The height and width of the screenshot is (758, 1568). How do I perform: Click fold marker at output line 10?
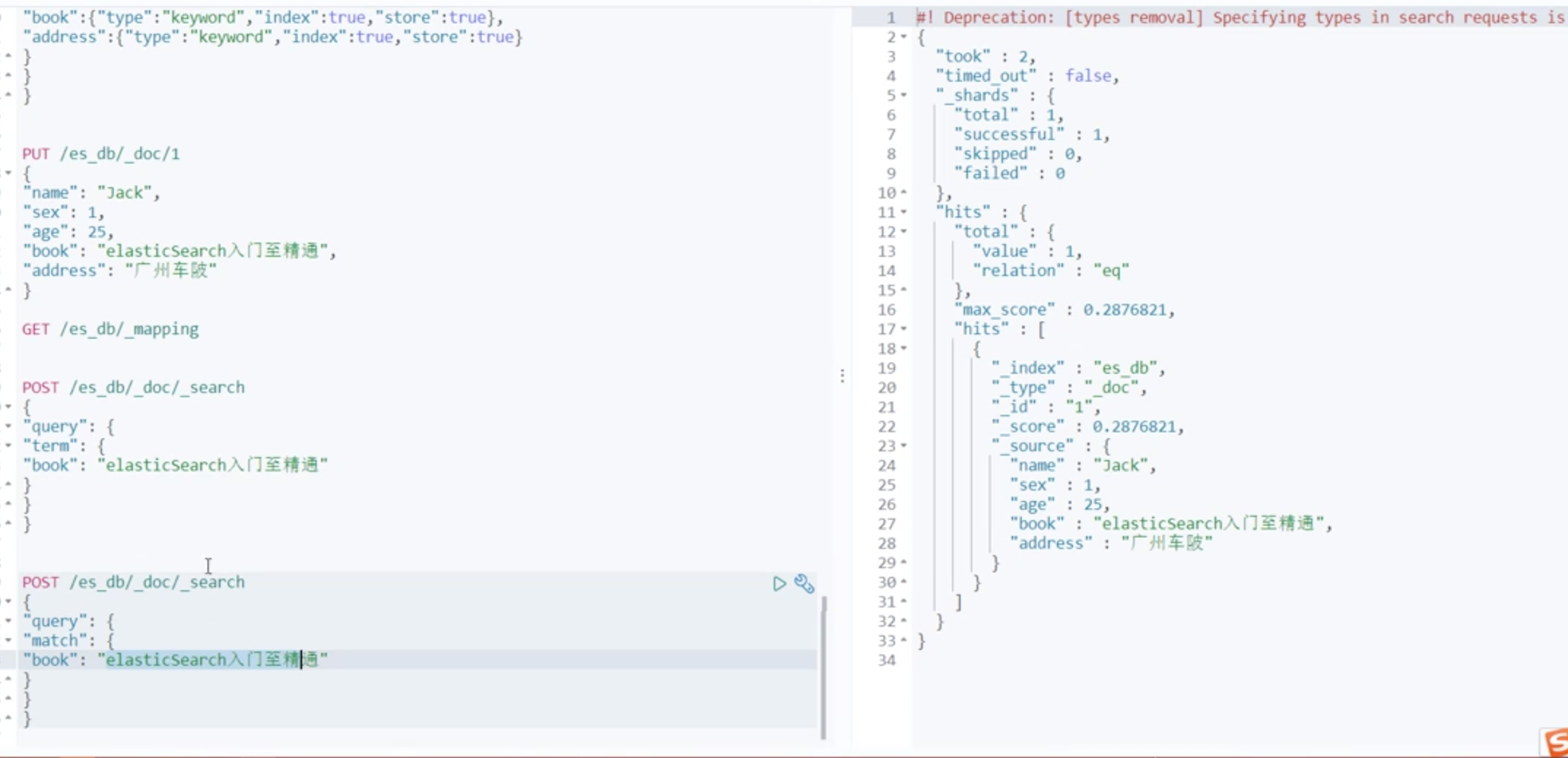(x=904, y=192)
